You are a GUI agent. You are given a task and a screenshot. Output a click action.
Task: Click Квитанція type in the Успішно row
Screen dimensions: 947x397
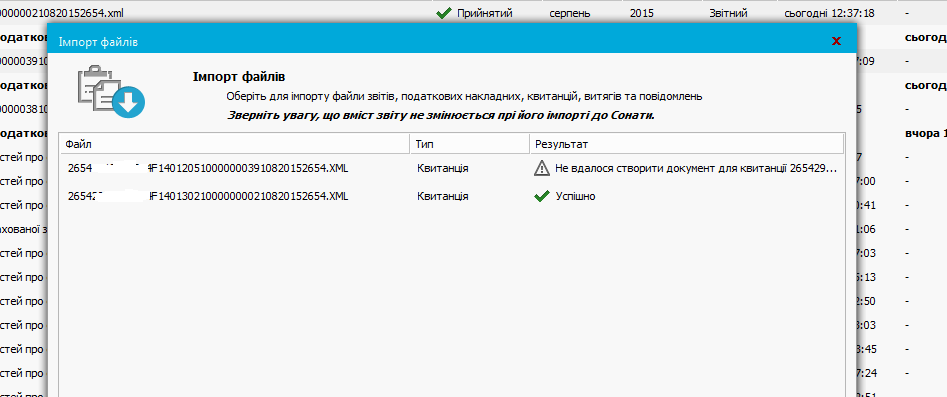(x=443, y=196)
